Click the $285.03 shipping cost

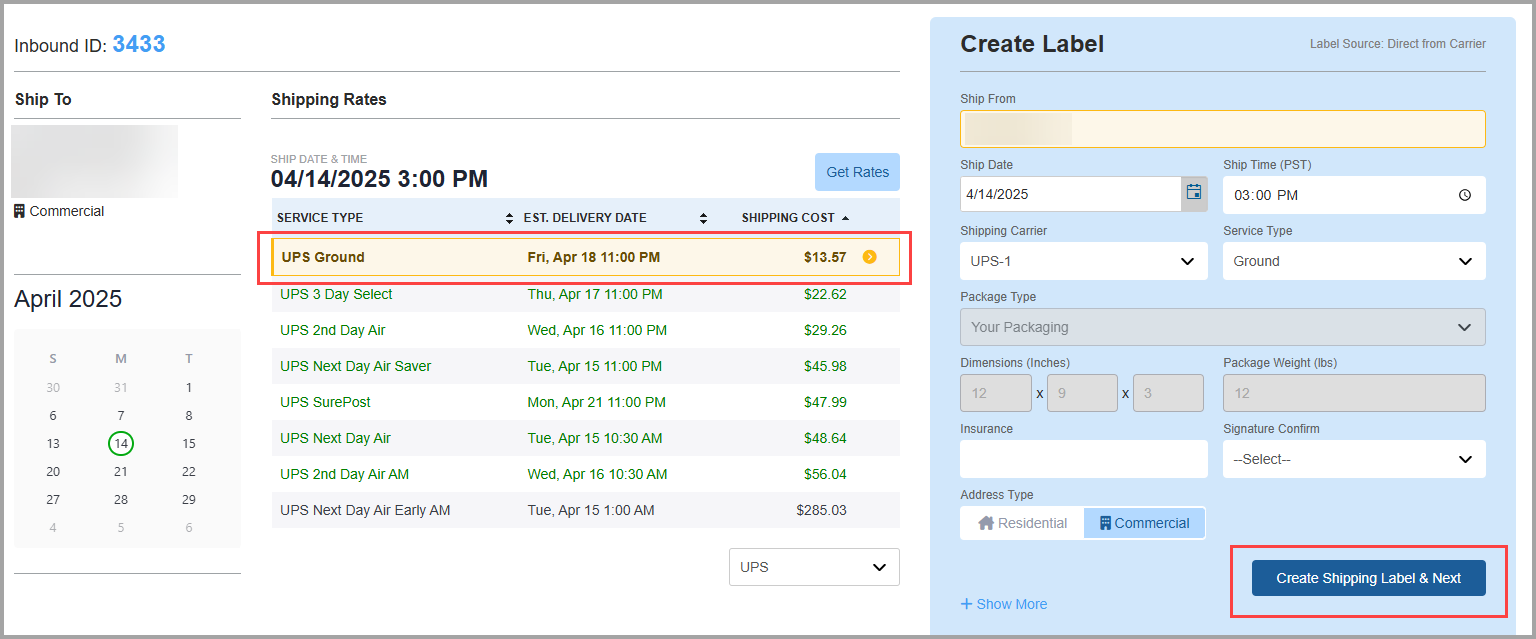click(x=821, y=510)
